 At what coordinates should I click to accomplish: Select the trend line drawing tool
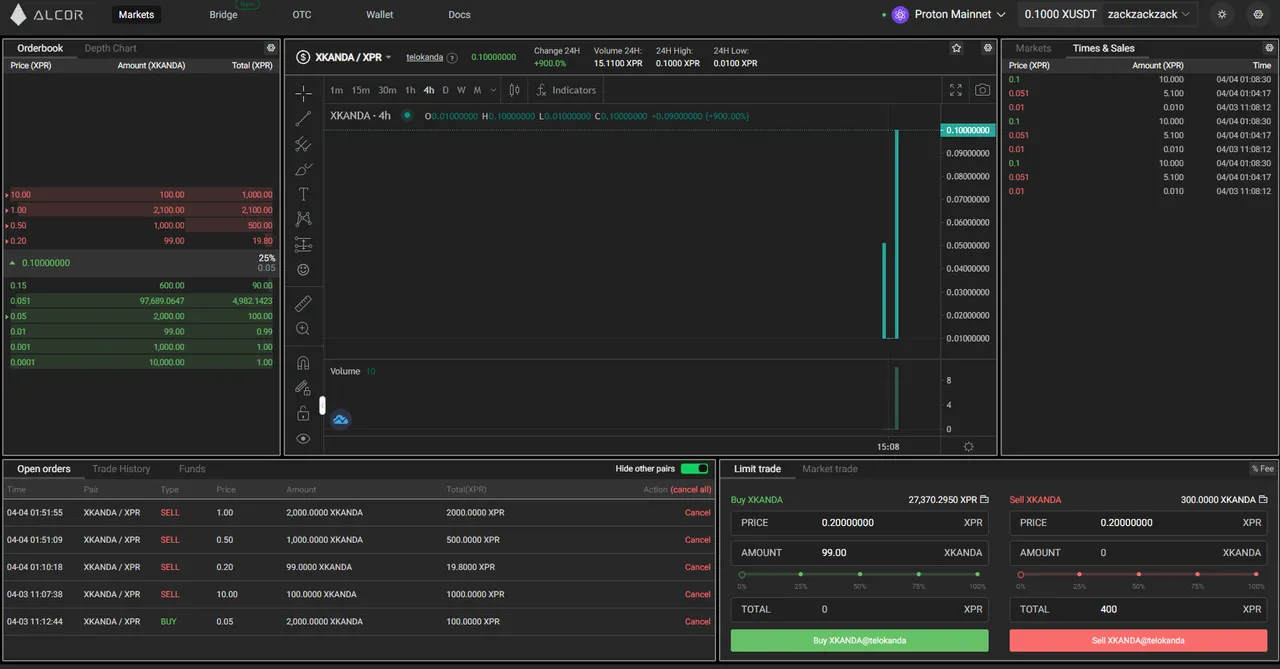pos(304,119)
